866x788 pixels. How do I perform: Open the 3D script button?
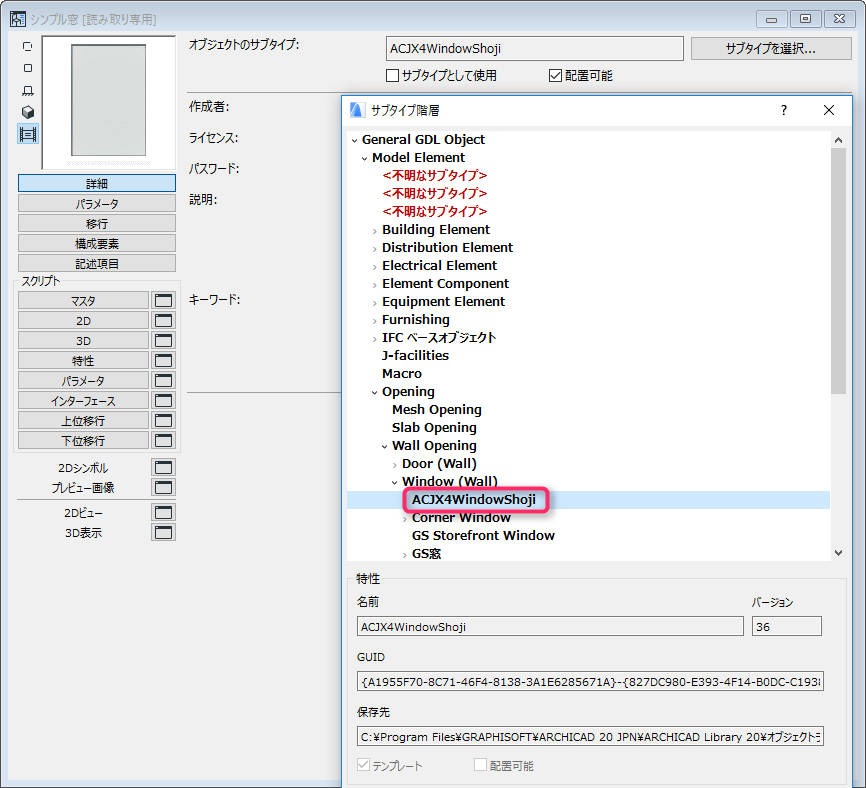pos(83,340)
